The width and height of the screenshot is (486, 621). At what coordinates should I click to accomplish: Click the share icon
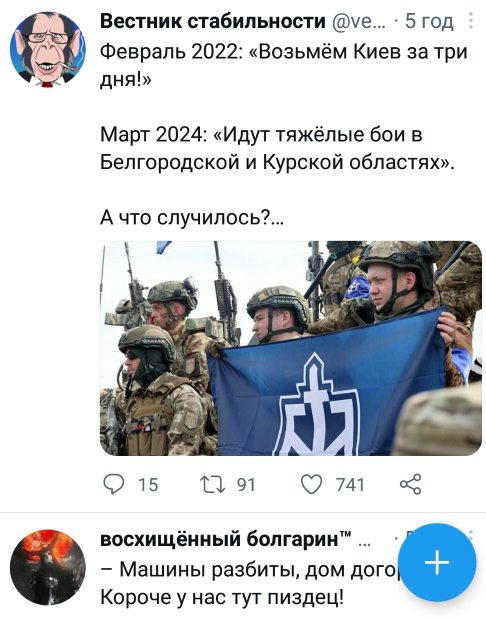(x=411, y=484)
